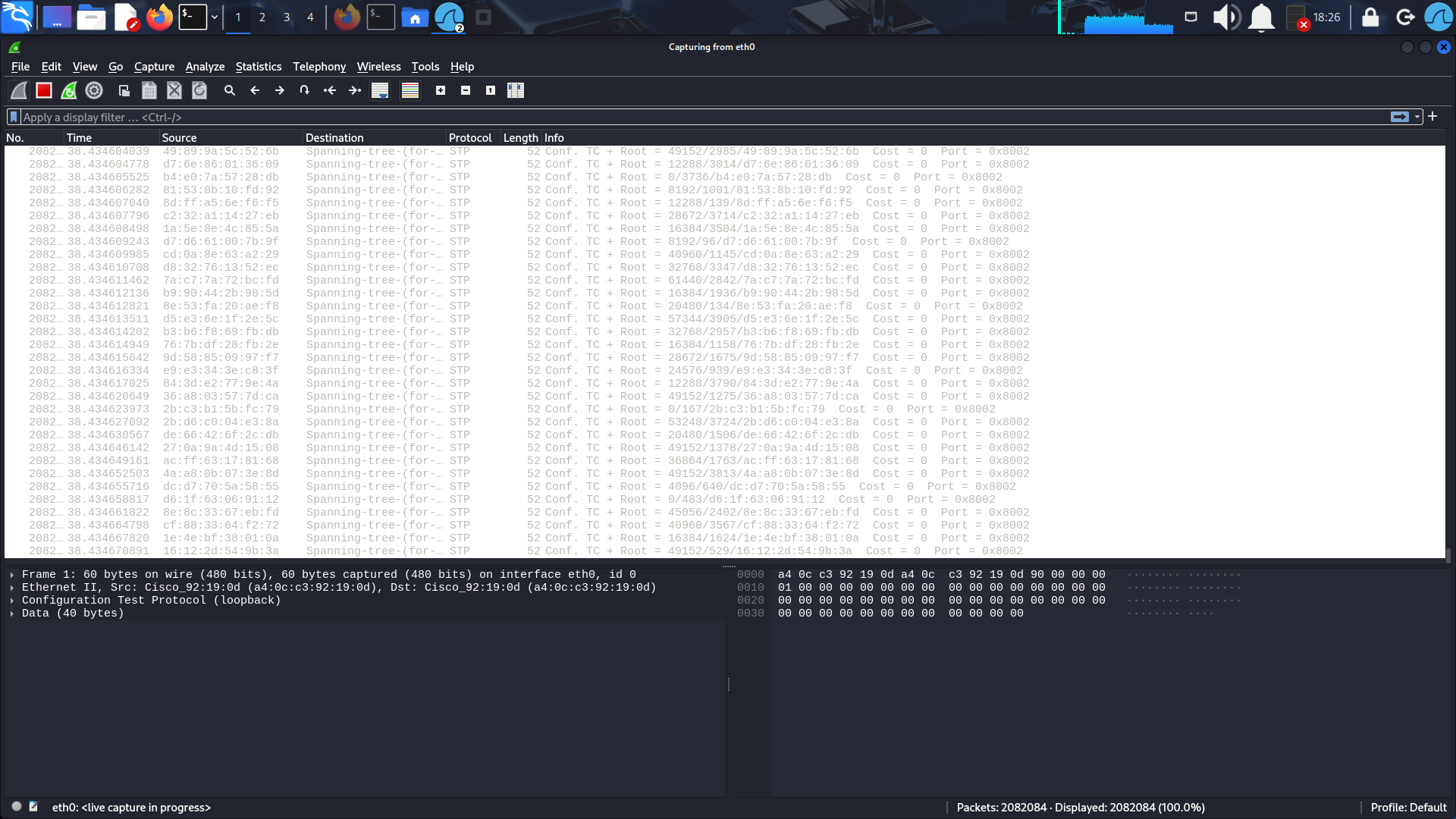Image resolution: width=1456 pixels, height=819 pixels.
Task: Open the File menu
Action: (x=20, y=67)
